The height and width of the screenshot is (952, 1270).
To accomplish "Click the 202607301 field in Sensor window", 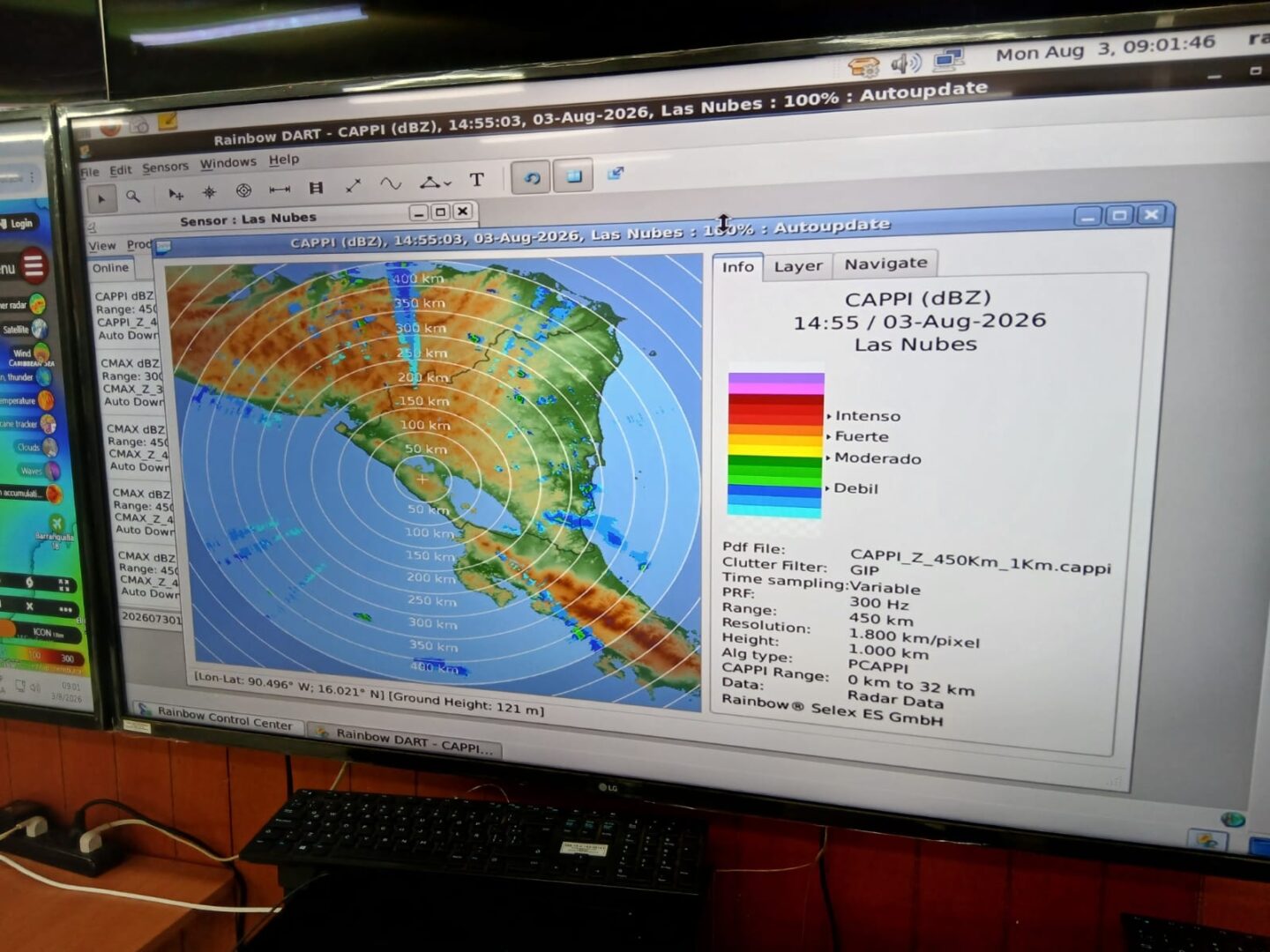I will pyautogui.click(x=150, y=617).
